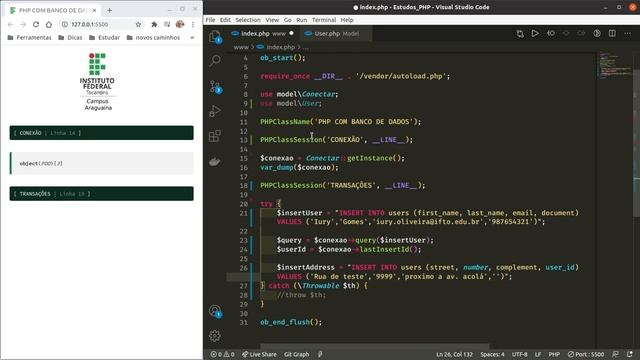Open the Explorer view in VS Code
This screenshot has height=360, width=640.
(215, 37)
